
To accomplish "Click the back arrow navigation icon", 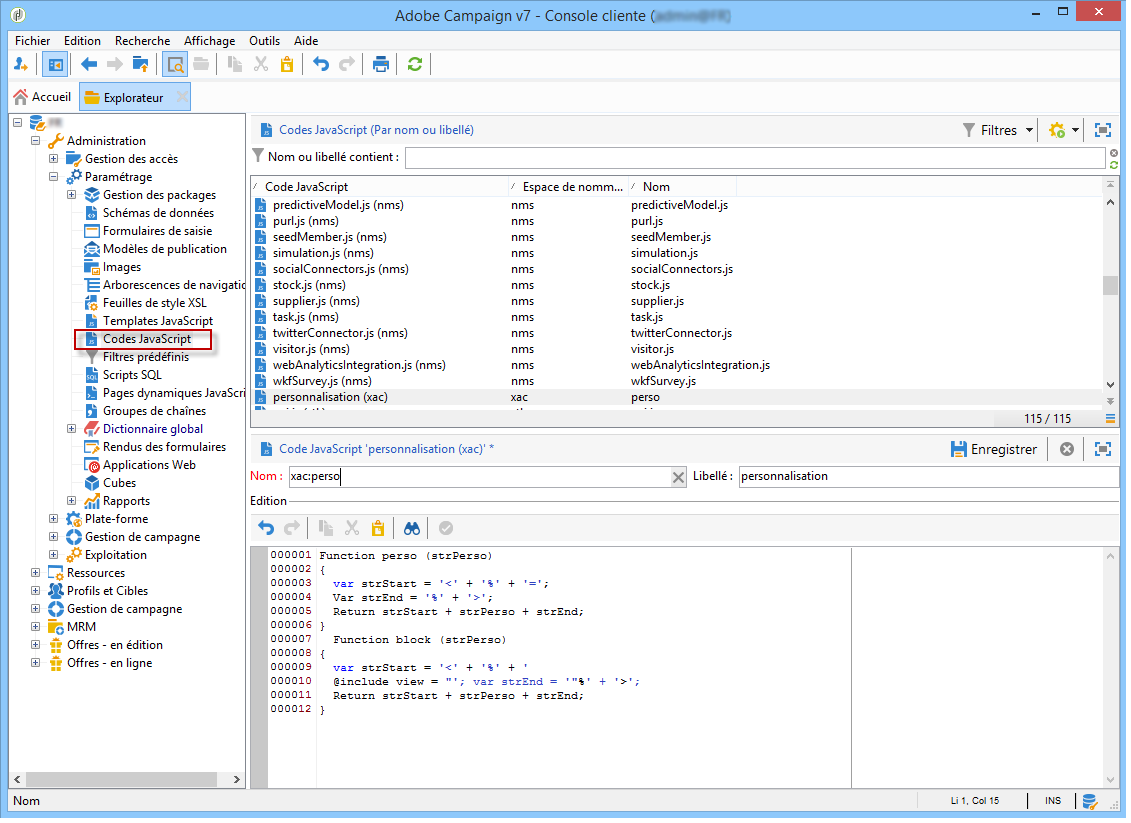I will (x=89, y=65).
